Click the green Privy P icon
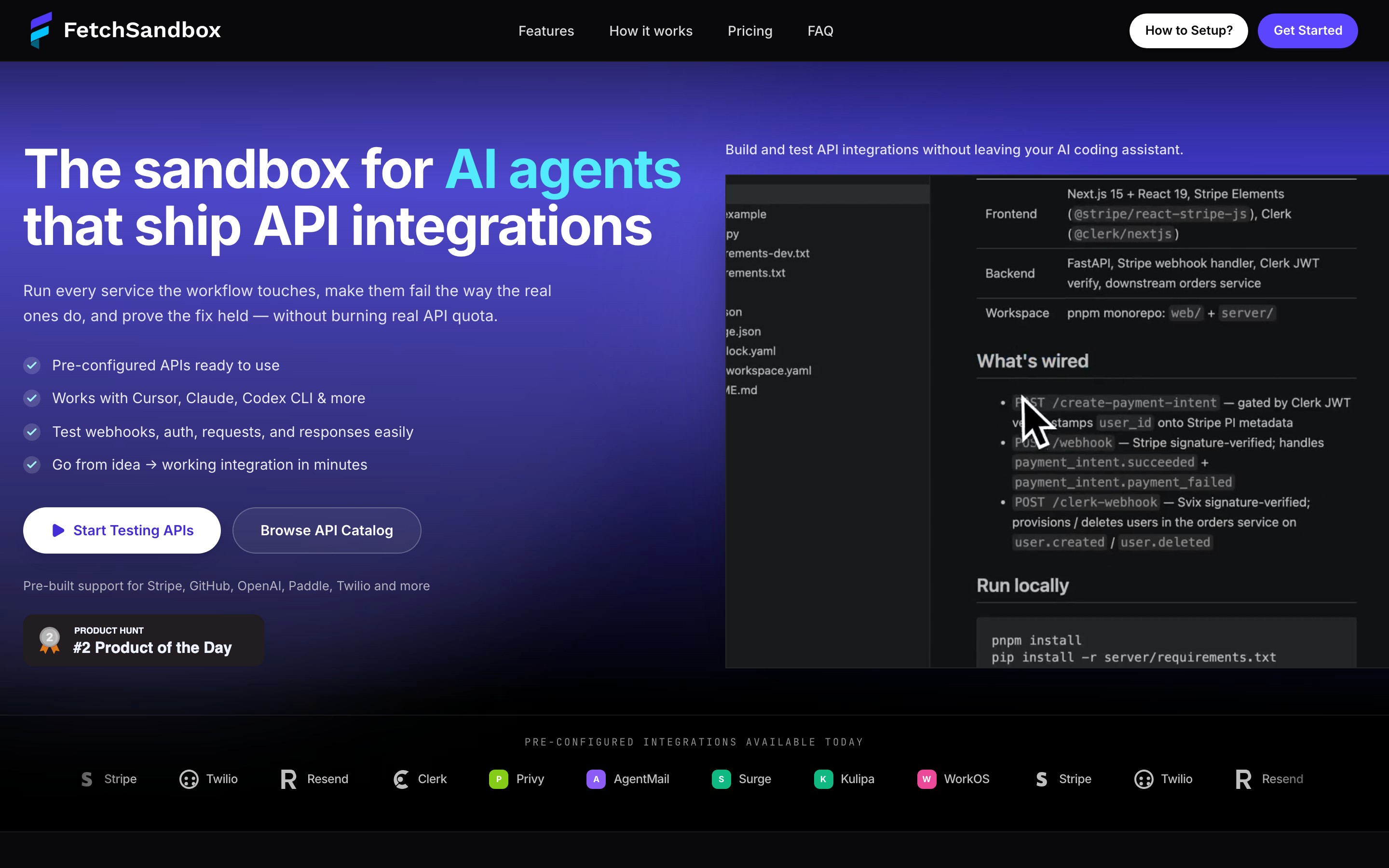 click(498, 779)
